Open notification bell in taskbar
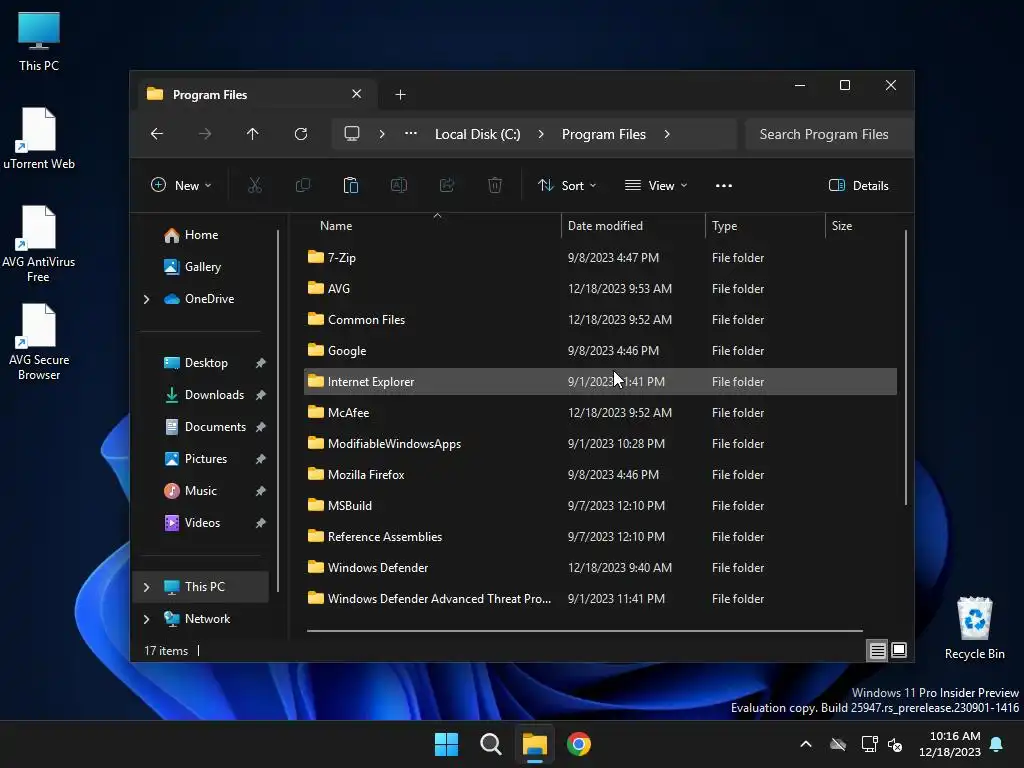1024x768 pixels. point(997,744)
